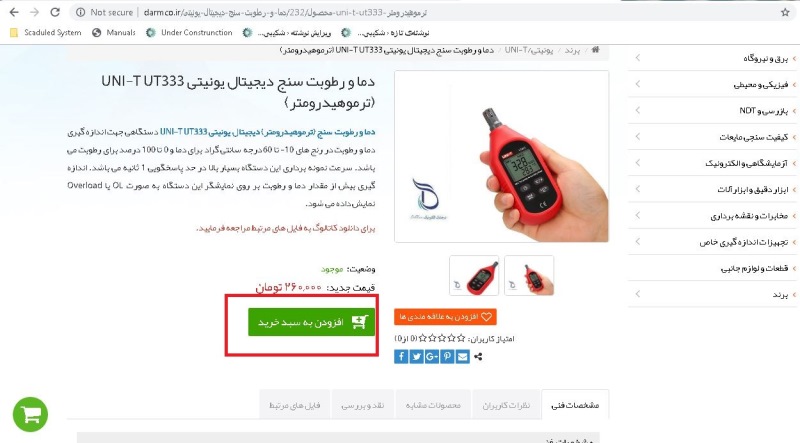Click orange افزودن به علاقه مندی ها button
Viewport: 800px width, 443px height.
point(445,317)
